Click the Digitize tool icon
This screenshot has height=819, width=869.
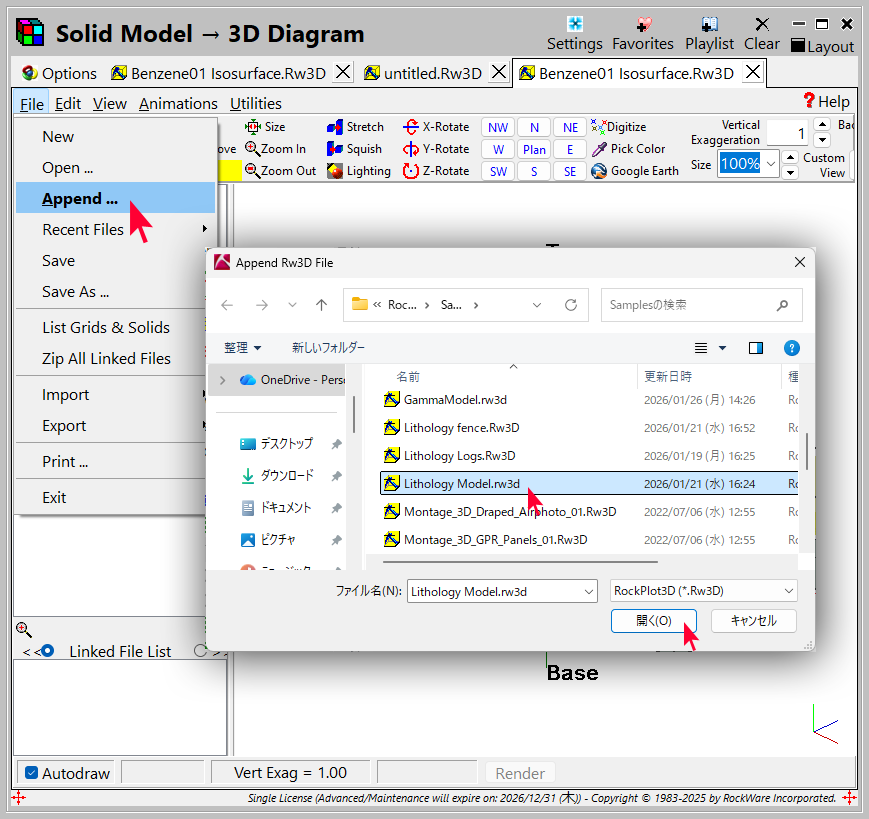pos(599,127)
